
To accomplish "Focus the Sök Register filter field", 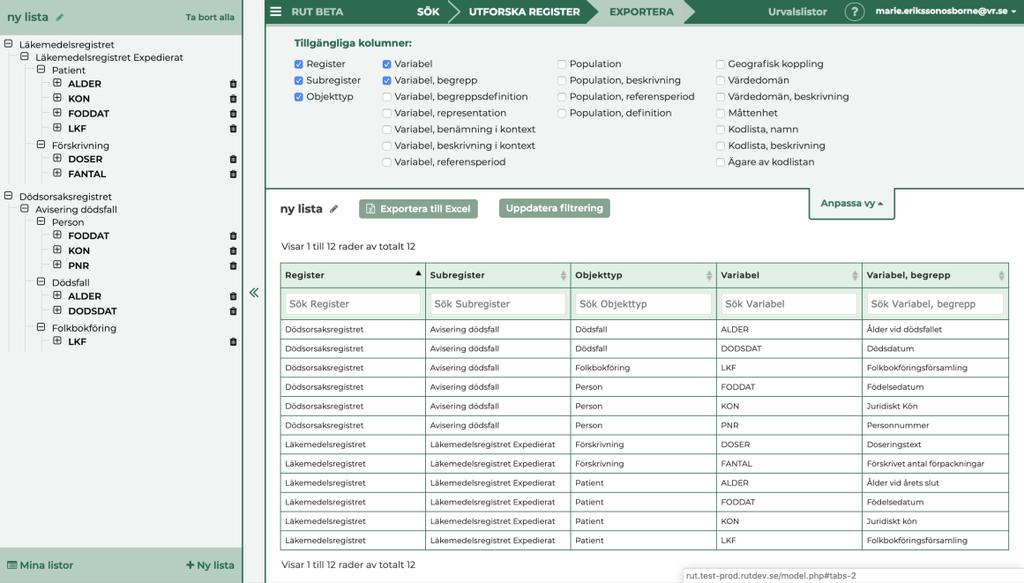I will tap(353, 304).
